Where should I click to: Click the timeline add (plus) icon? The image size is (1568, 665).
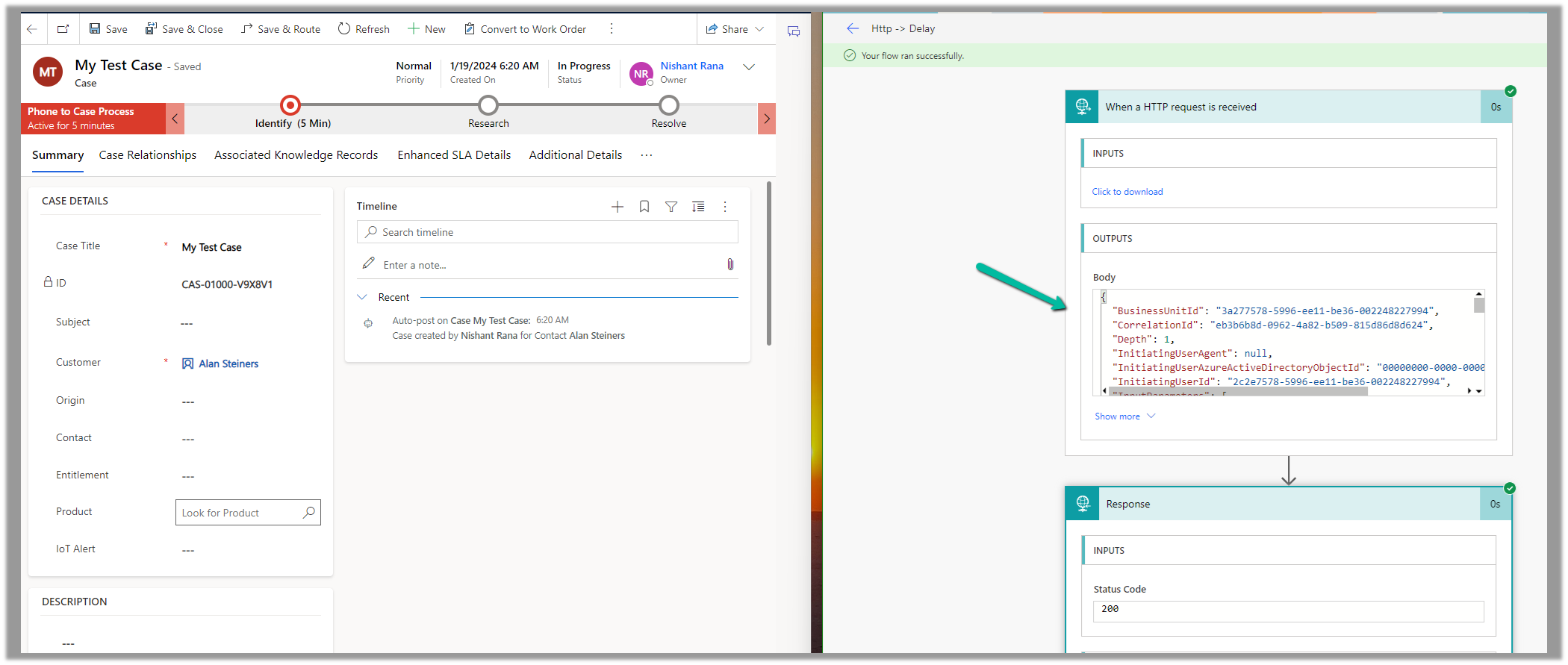point(617,207)
